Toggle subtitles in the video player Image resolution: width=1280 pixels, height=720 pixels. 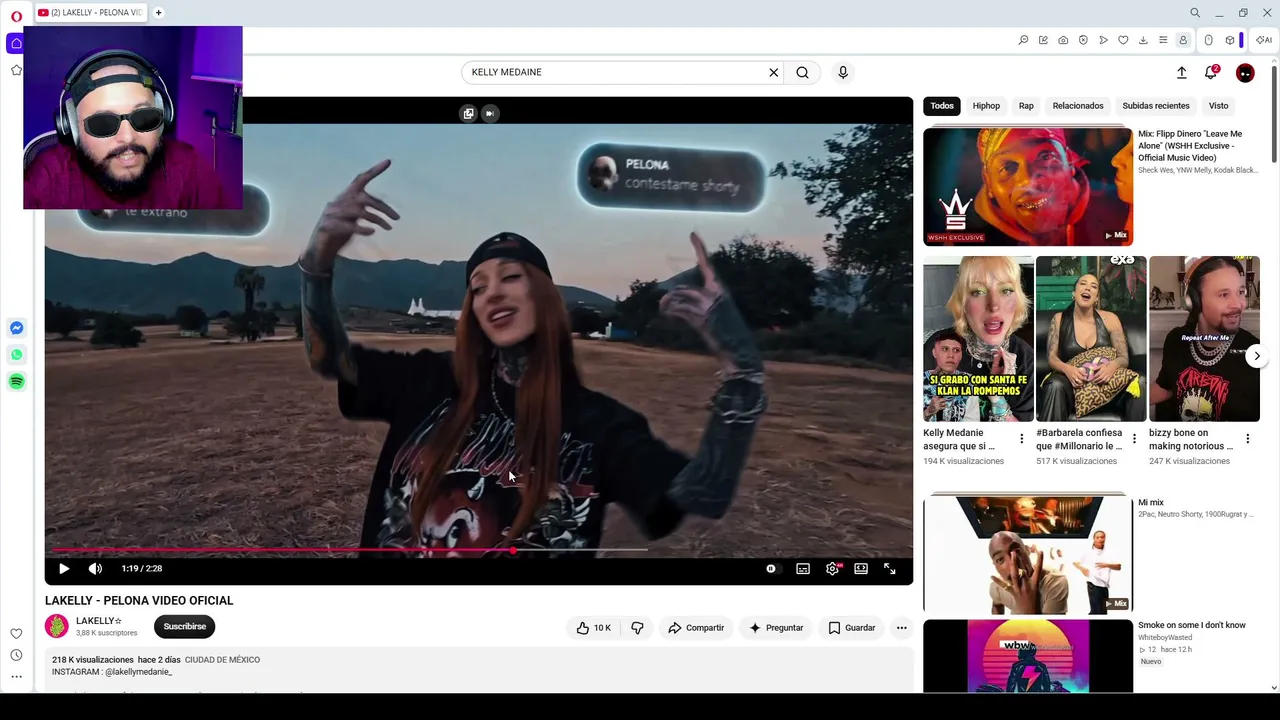[803, 568]
